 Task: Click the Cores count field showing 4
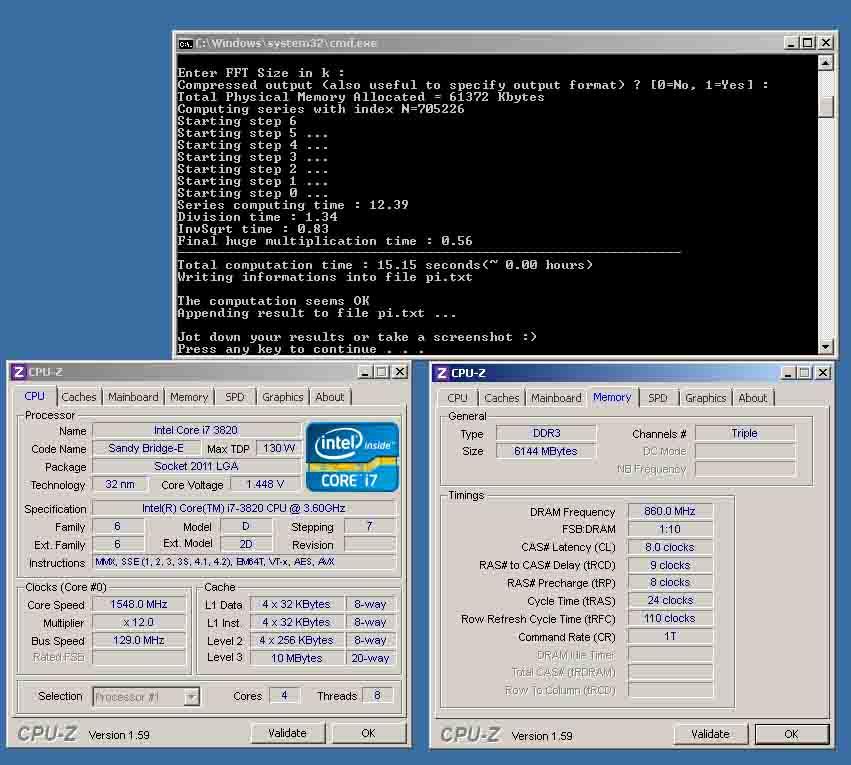(x=284, y=696)
